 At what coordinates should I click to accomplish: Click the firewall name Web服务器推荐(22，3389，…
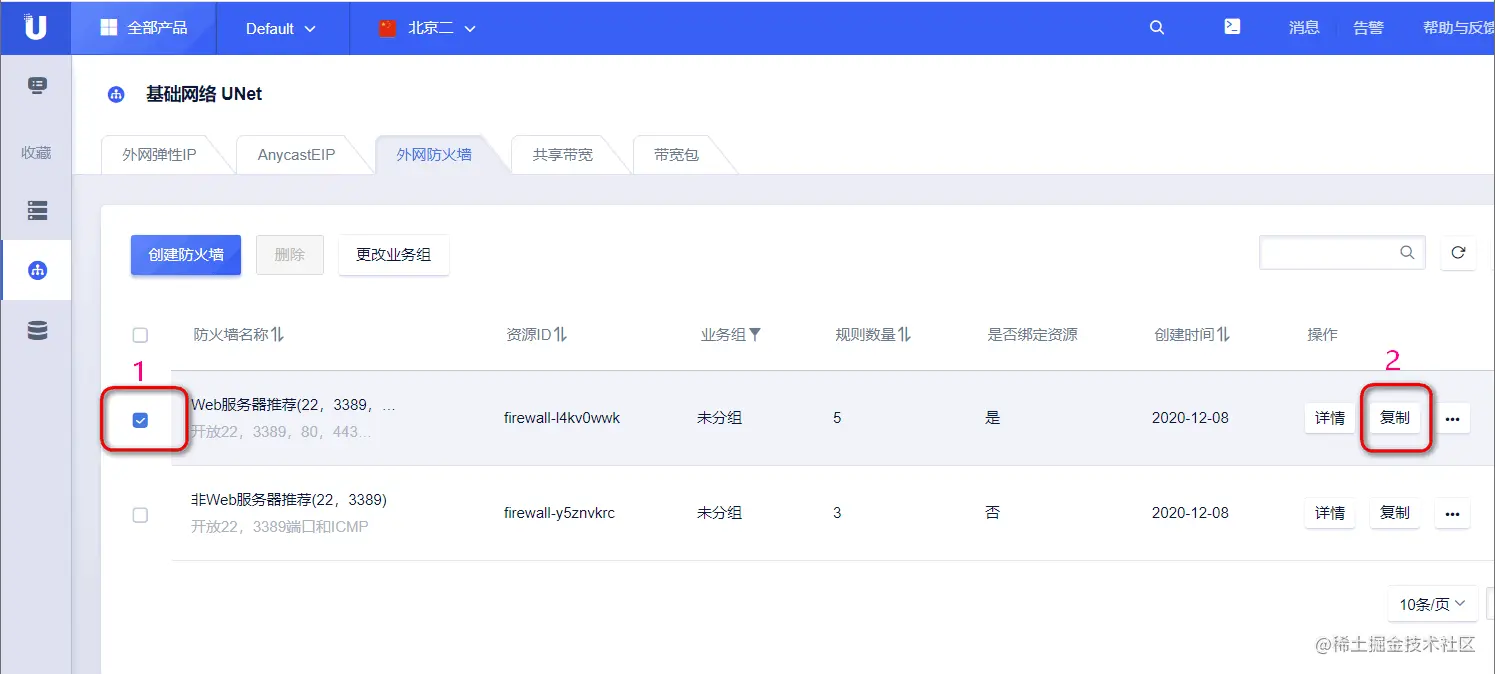[x=294, y=406]
